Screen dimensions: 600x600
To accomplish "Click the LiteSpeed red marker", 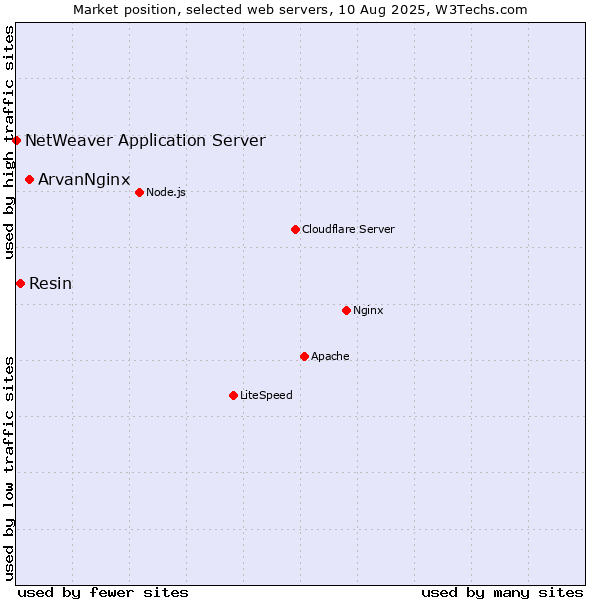I will 233,395.
